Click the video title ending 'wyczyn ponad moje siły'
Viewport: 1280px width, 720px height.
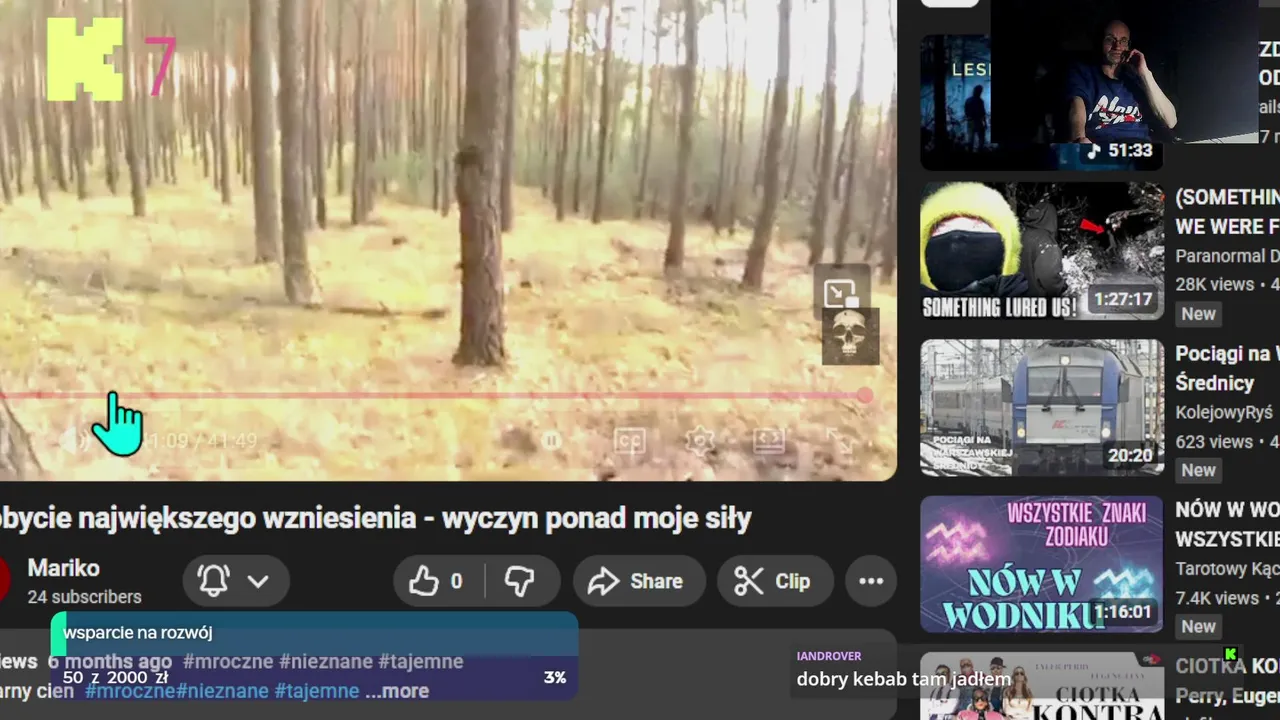375,518
